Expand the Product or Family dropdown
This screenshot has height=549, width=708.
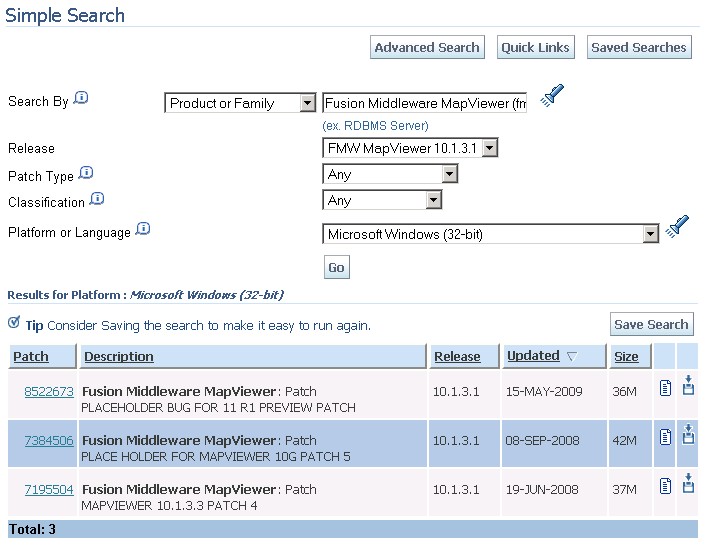tap(307, 103)
